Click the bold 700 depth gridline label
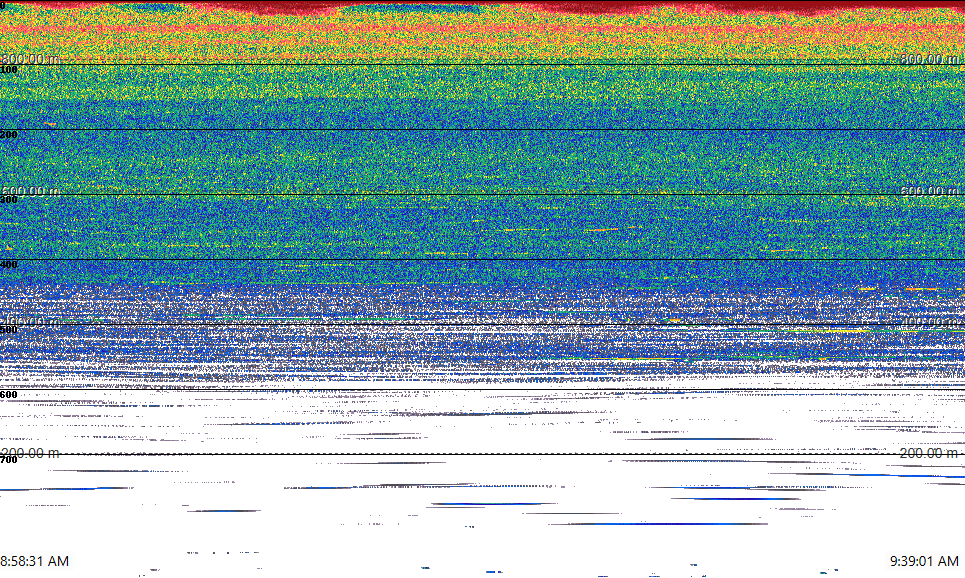The width and height of the screenshot is (965, 578). (9, 459)
